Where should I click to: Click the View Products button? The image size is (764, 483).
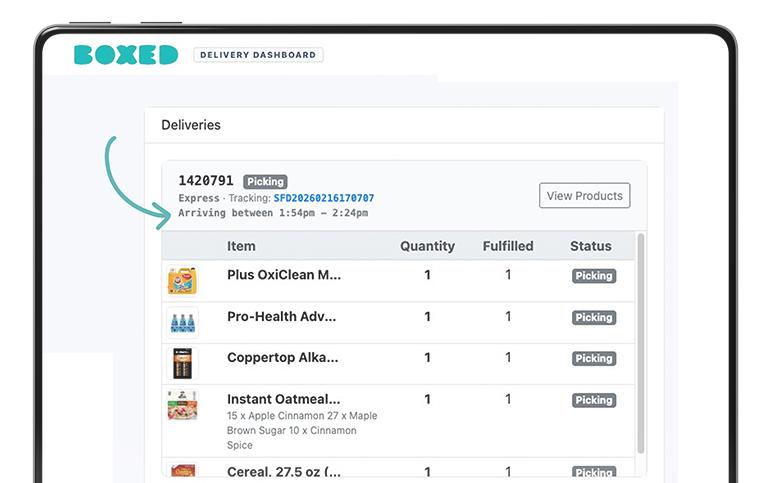[584, 195]
